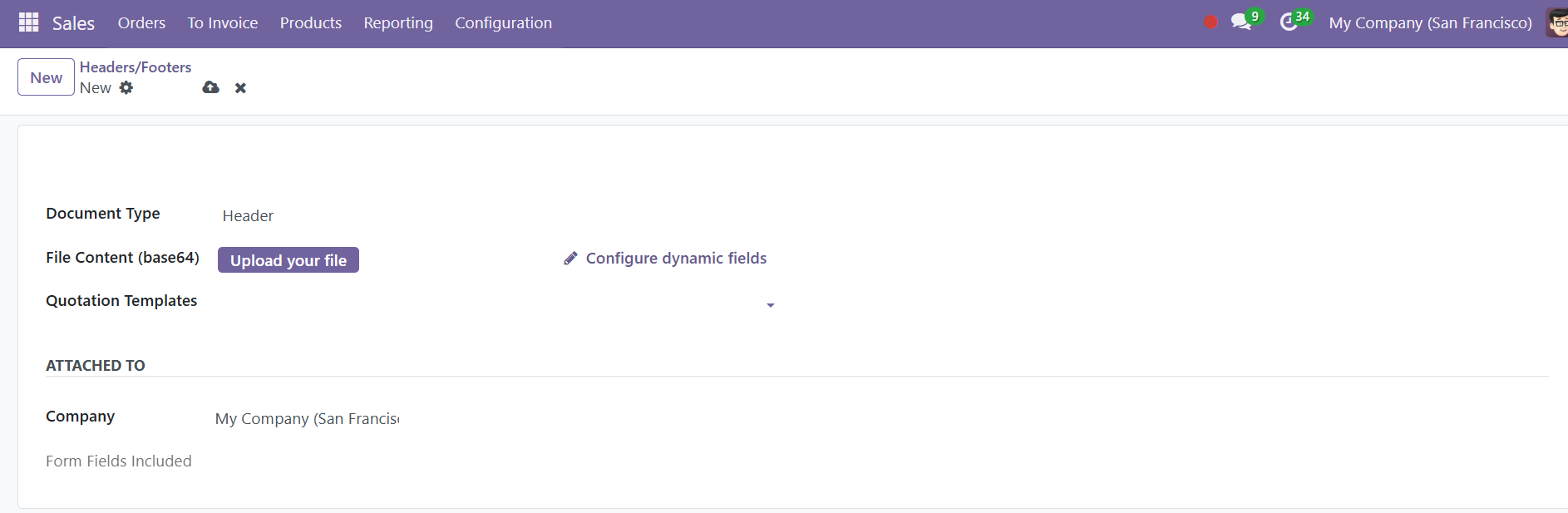This screenshot has height=513, width=1568.
Task: Open the Orders menu
Action: pos(141,23)
